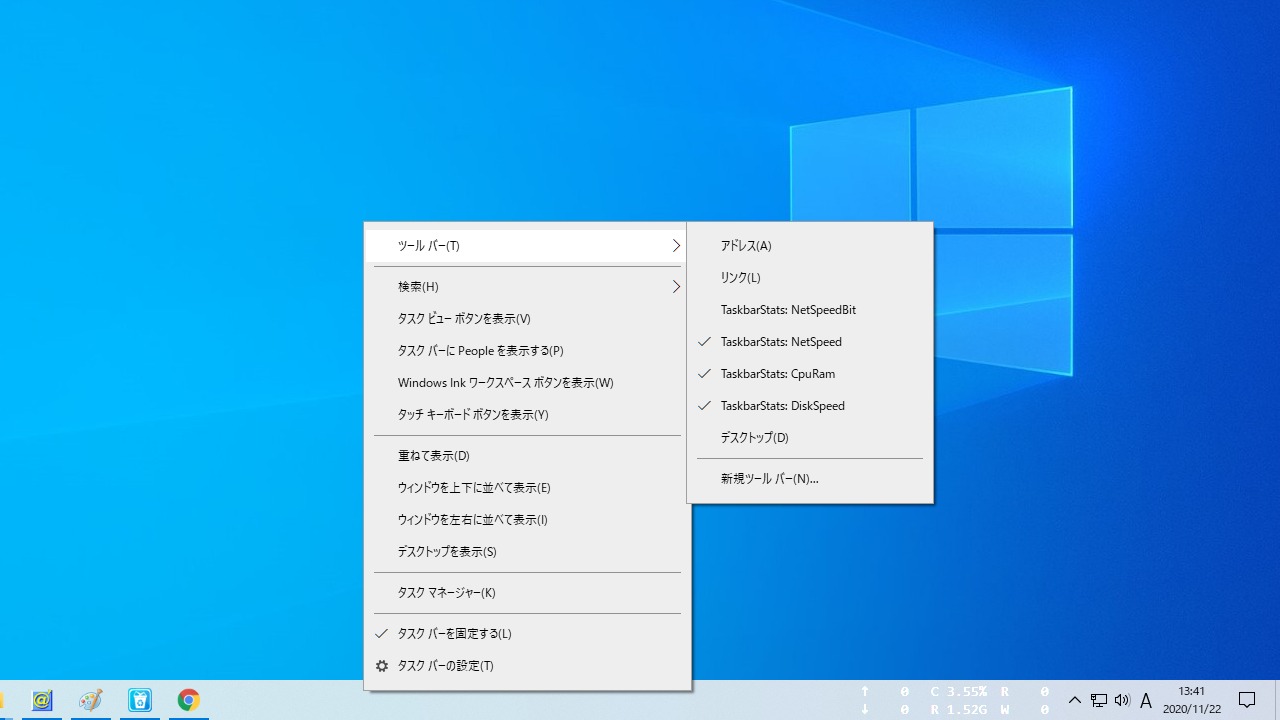Open the paint palette app in taskbar
The image size is (1280, 720).
(x=90, y=700)
